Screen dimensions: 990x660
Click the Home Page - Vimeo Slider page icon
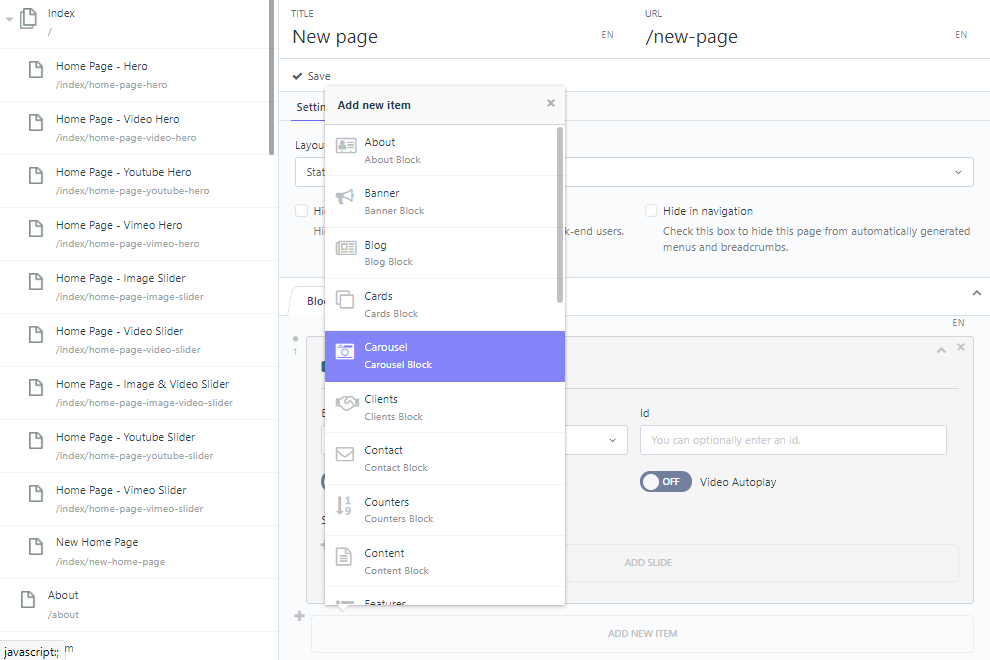point(36,494)
